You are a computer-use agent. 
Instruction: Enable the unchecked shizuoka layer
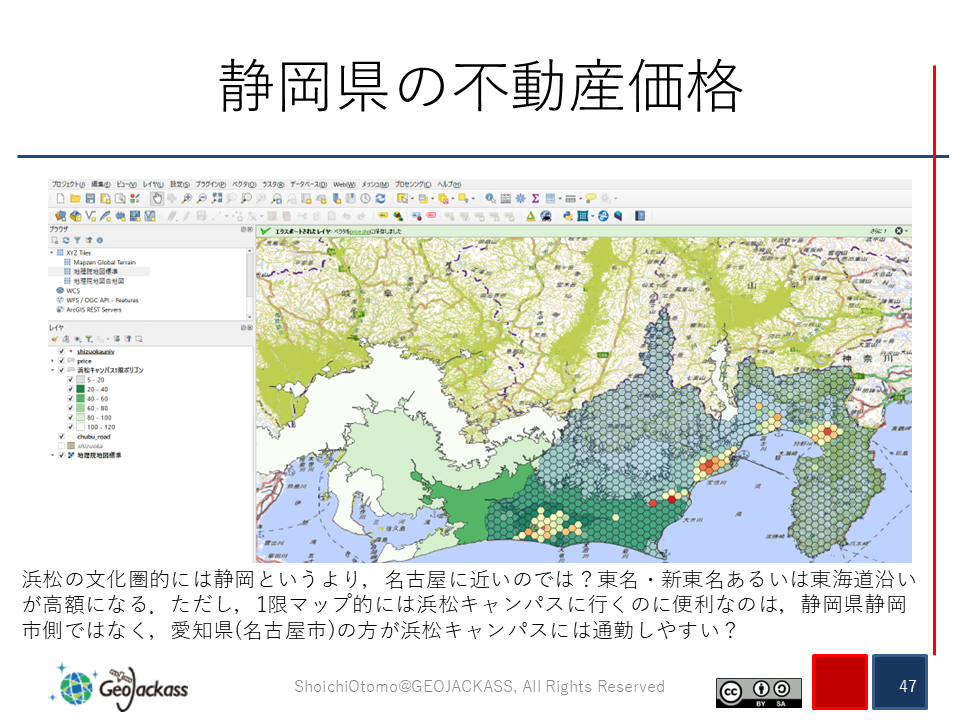point(61,446)
